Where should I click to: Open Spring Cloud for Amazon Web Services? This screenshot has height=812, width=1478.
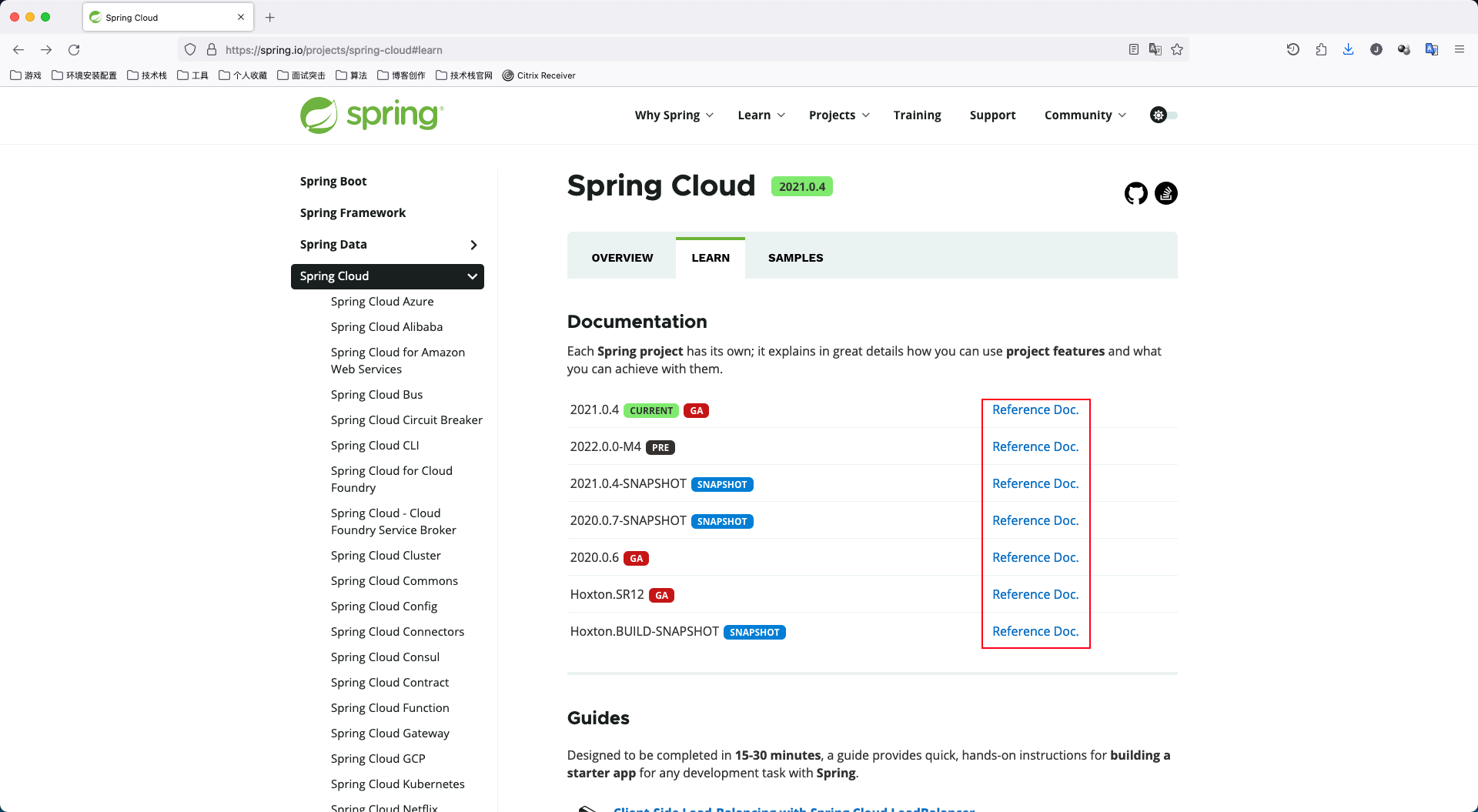(398, 361)
